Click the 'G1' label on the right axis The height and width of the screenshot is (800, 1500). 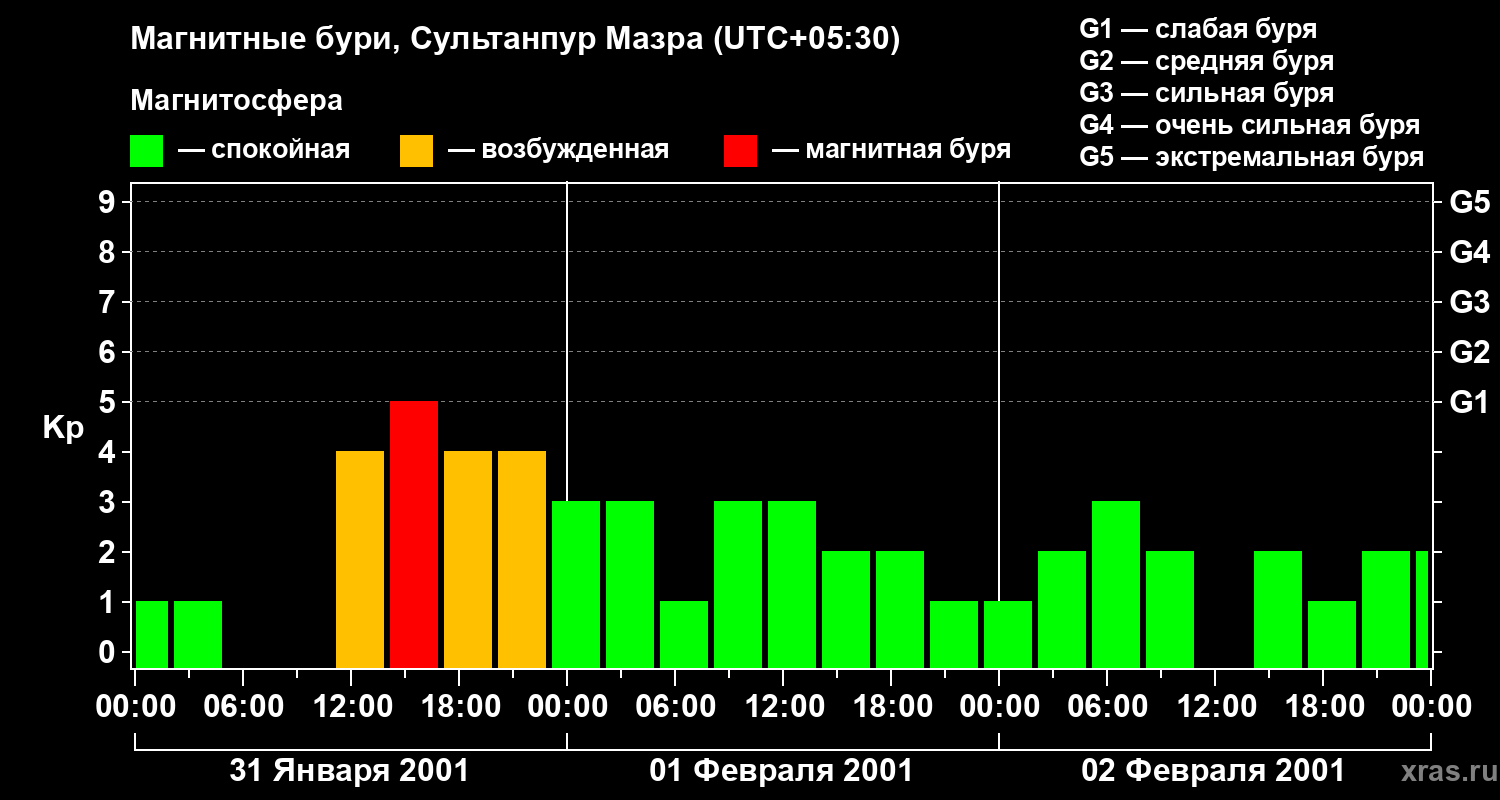(x=1469, y=402)
